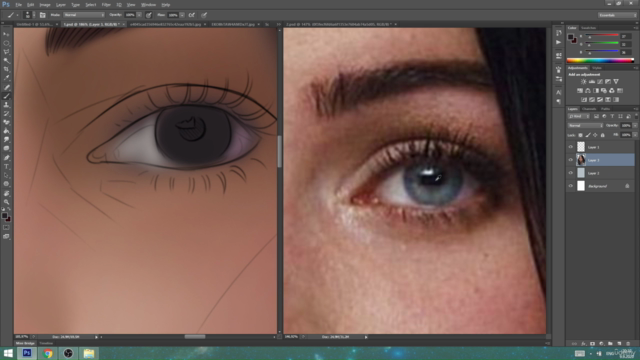The height and width of the screenshot is (360, 640).
Task: Hide the selected portrait layer
Action: 571,160
